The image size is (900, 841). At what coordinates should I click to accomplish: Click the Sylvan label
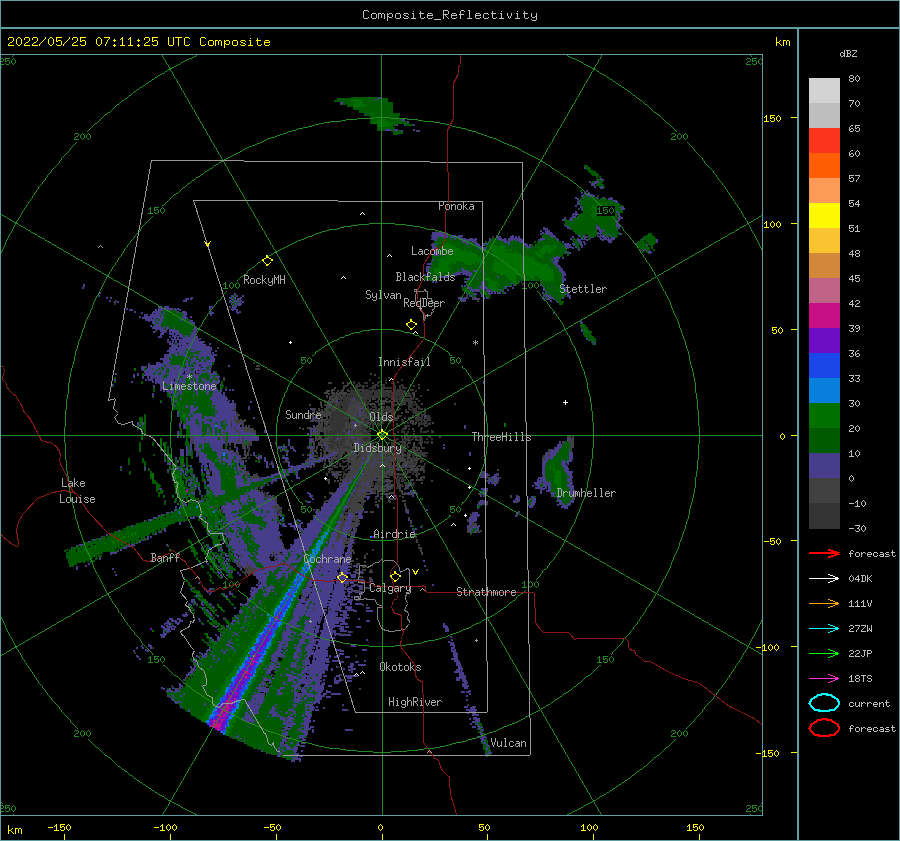click(x=383, y=295)
